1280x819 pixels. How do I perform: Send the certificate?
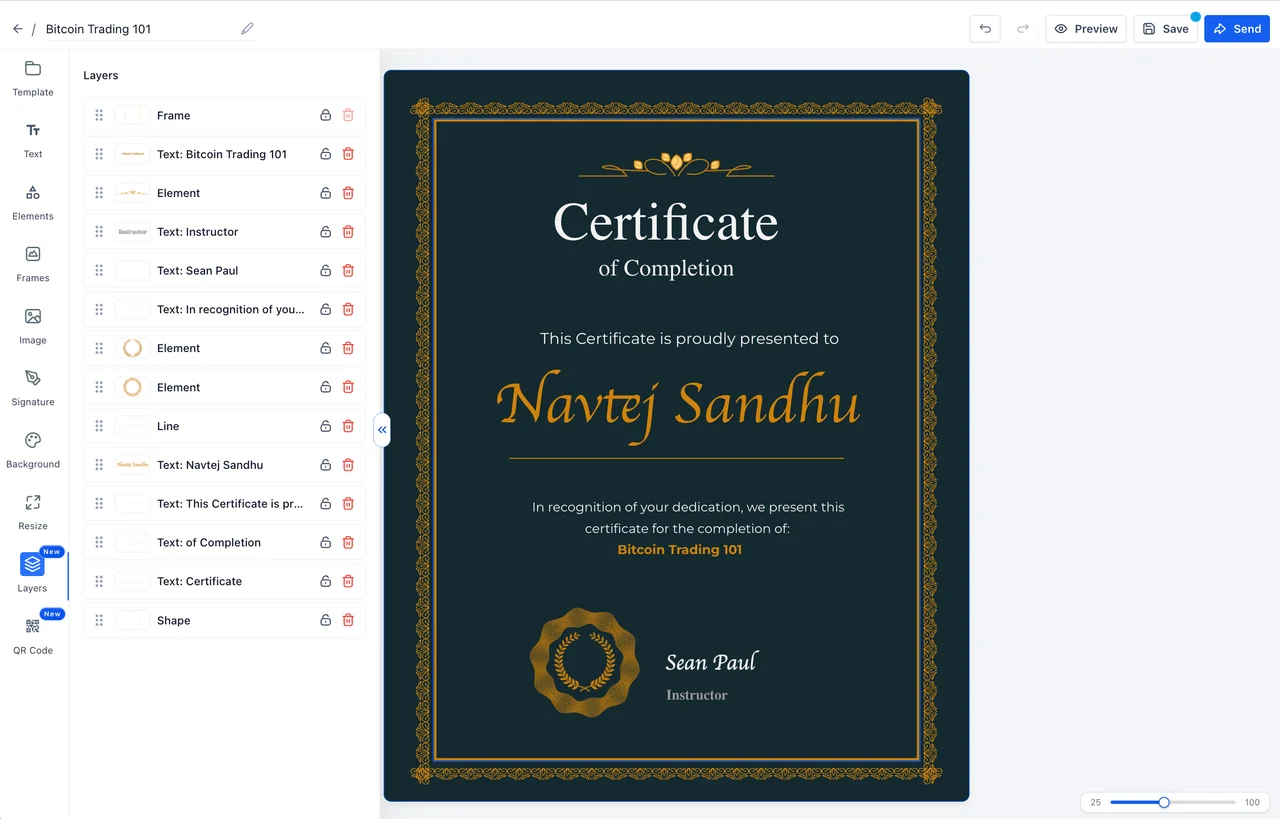(x=1237, y=29)
